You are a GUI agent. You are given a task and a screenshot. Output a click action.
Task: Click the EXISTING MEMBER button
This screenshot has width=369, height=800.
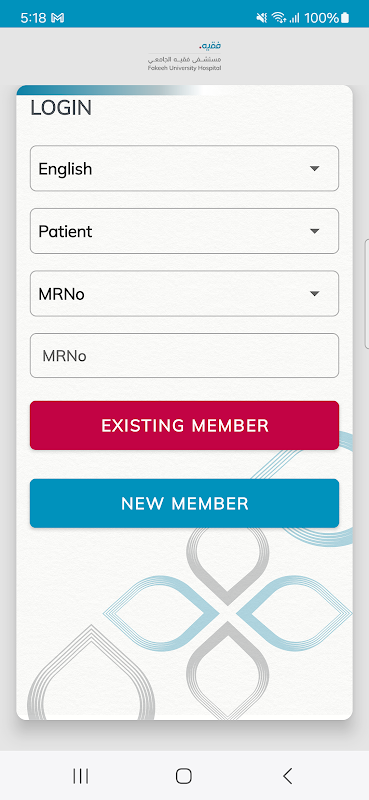[184, 426]
